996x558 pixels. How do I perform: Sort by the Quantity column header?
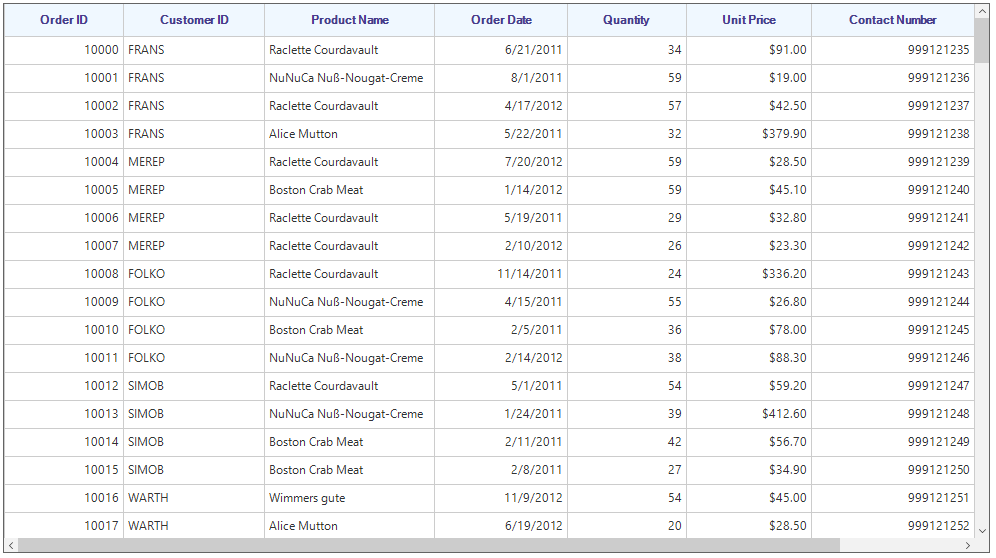point(626,20)
